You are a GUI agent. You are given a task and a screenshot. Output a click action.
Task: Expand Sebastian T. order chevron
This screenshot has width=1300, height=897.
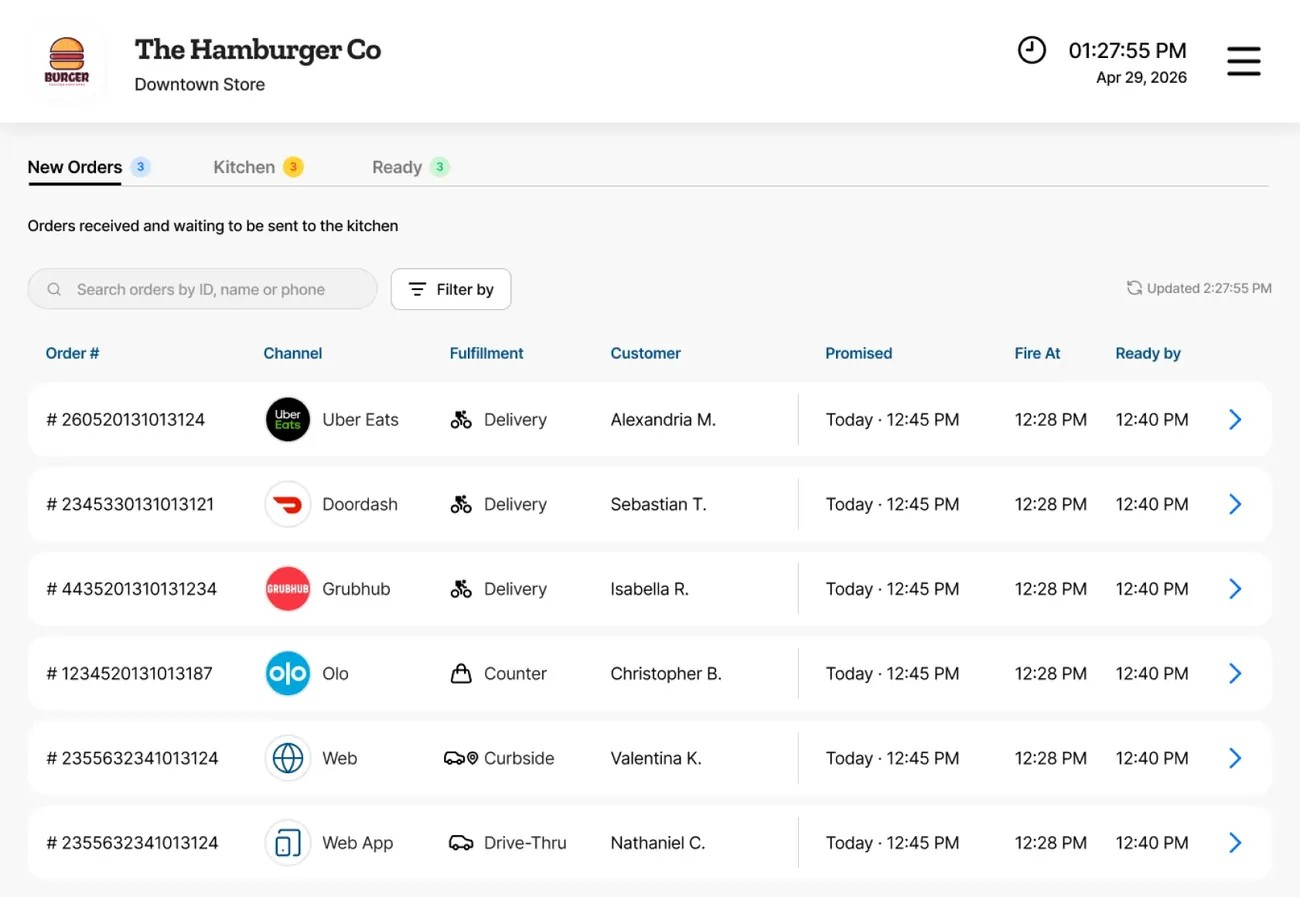tap(1235, 504)
